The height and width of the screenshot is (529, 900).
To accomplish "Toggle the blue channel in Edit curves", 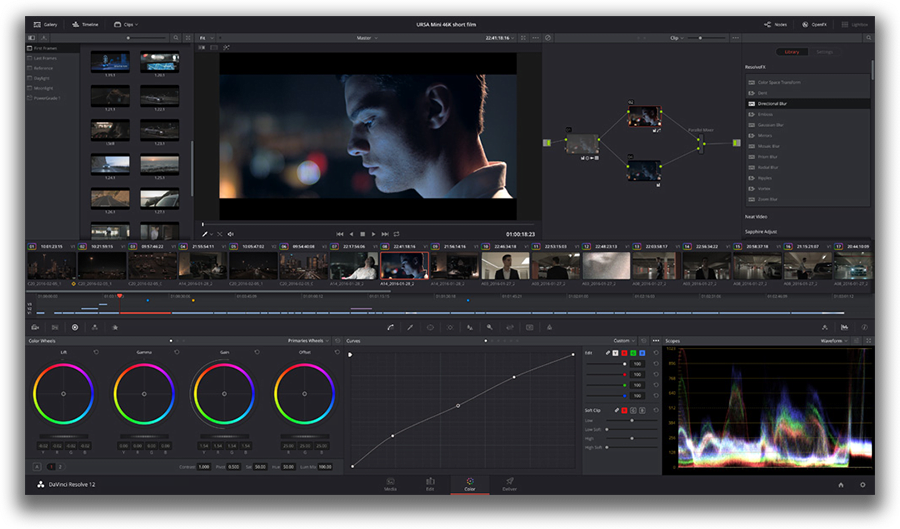I will tap(643, 352).
